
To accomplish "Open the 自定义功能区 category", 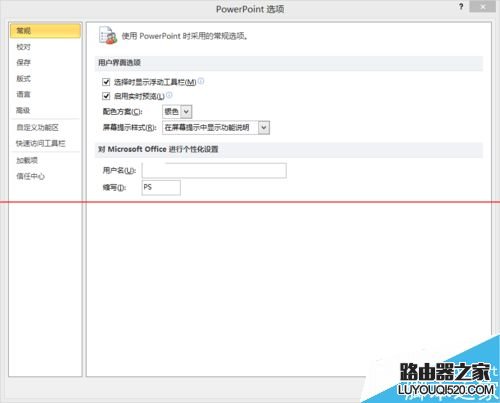I will tap(38, 127).
